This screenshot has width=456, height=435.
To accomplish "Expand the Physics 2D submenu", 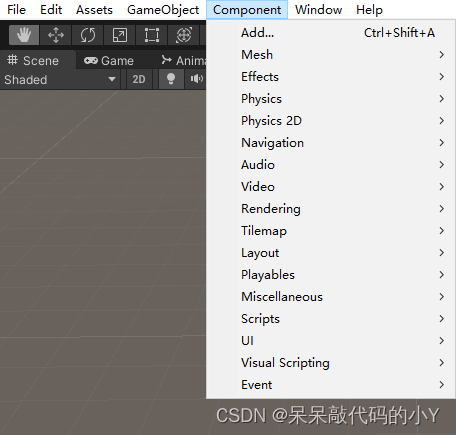I will pyautogui.click(x=331, y=121).
